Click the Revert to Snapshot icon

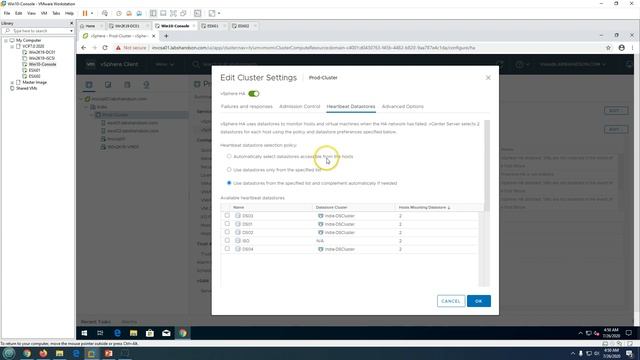[129, 13]
